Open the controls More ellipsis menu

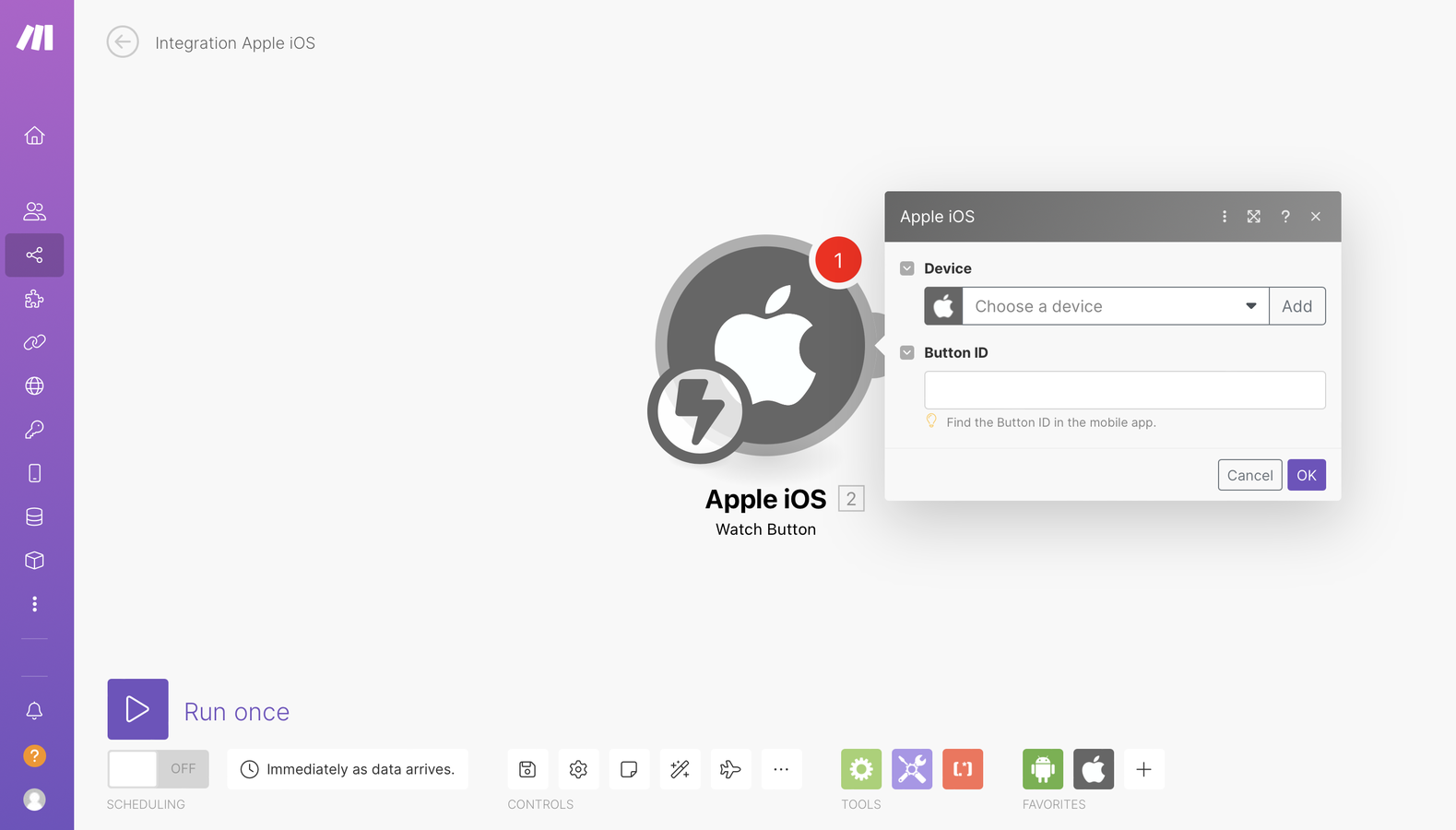[781, 769]
